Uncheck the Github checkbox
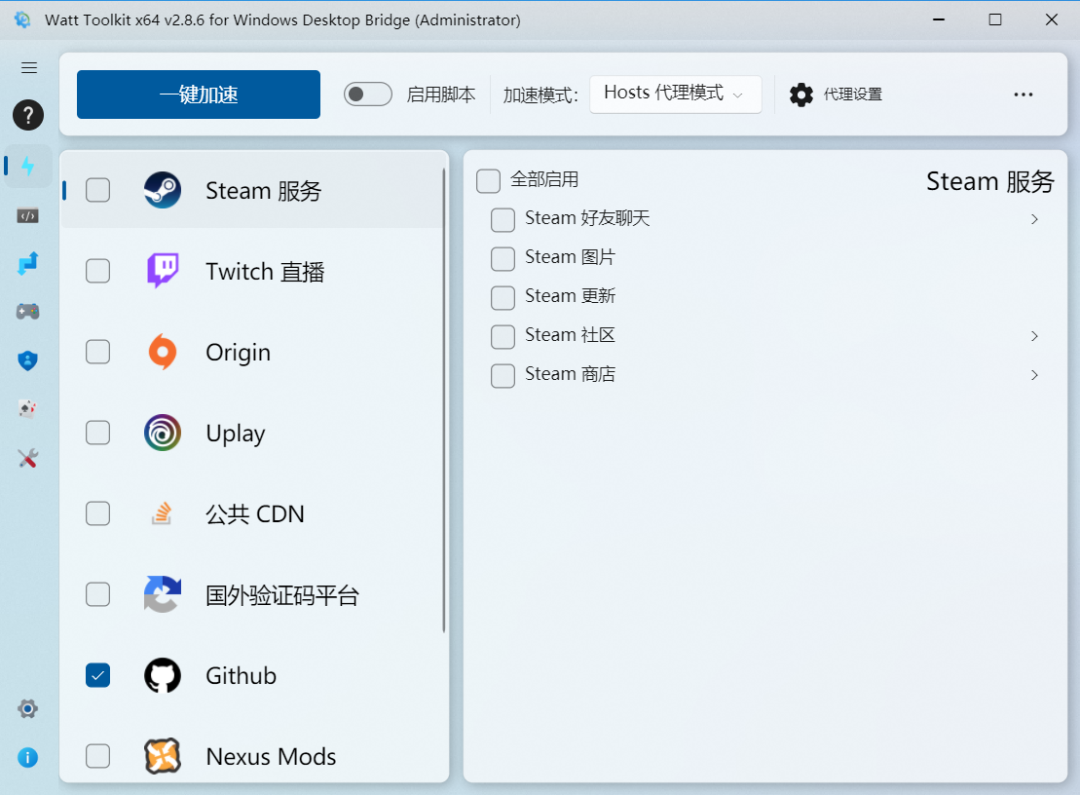1080x795 pixels. (x=97, y=675)
